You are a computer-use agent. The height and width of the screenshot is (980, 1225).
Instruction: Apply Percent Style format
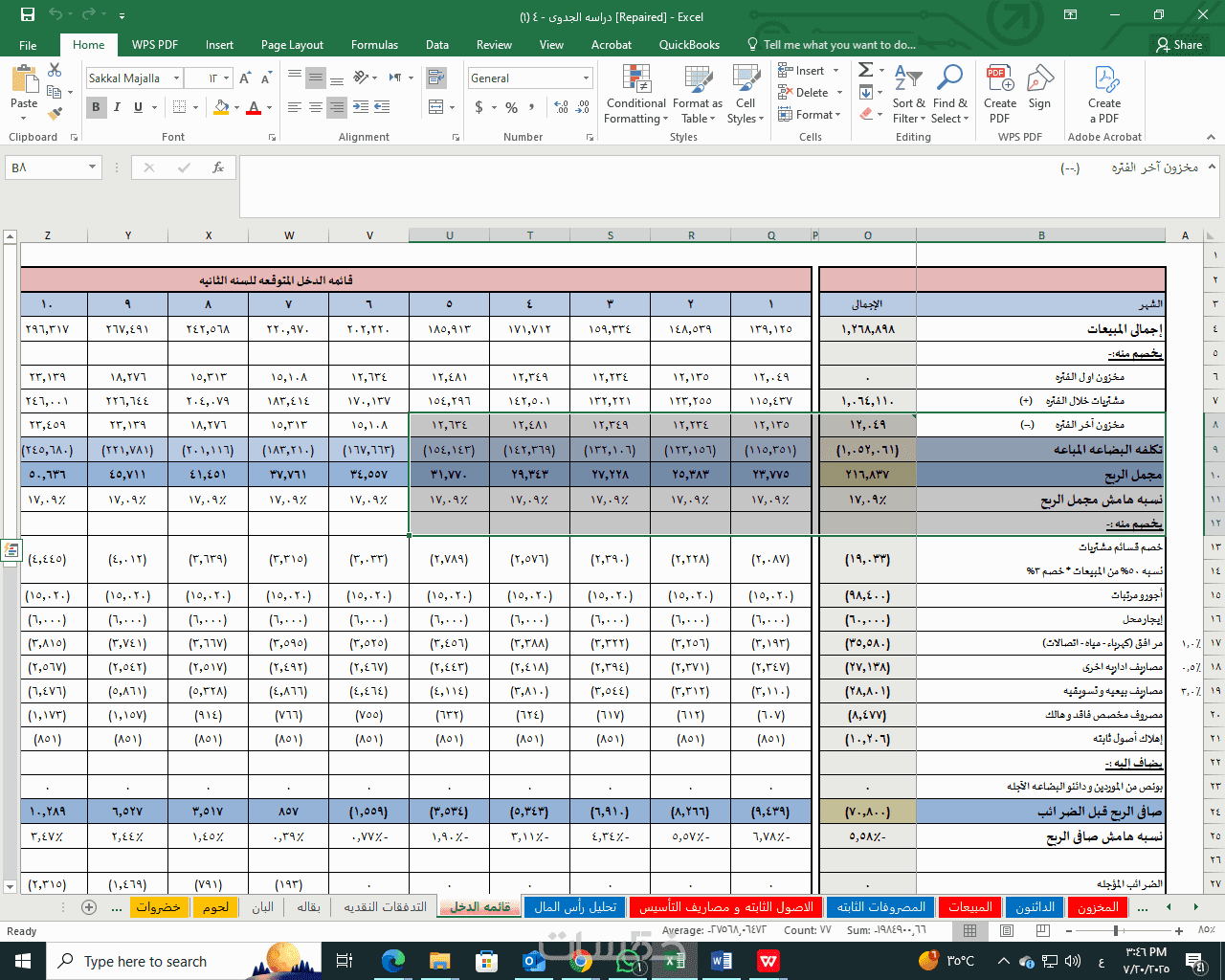(512, 107)
